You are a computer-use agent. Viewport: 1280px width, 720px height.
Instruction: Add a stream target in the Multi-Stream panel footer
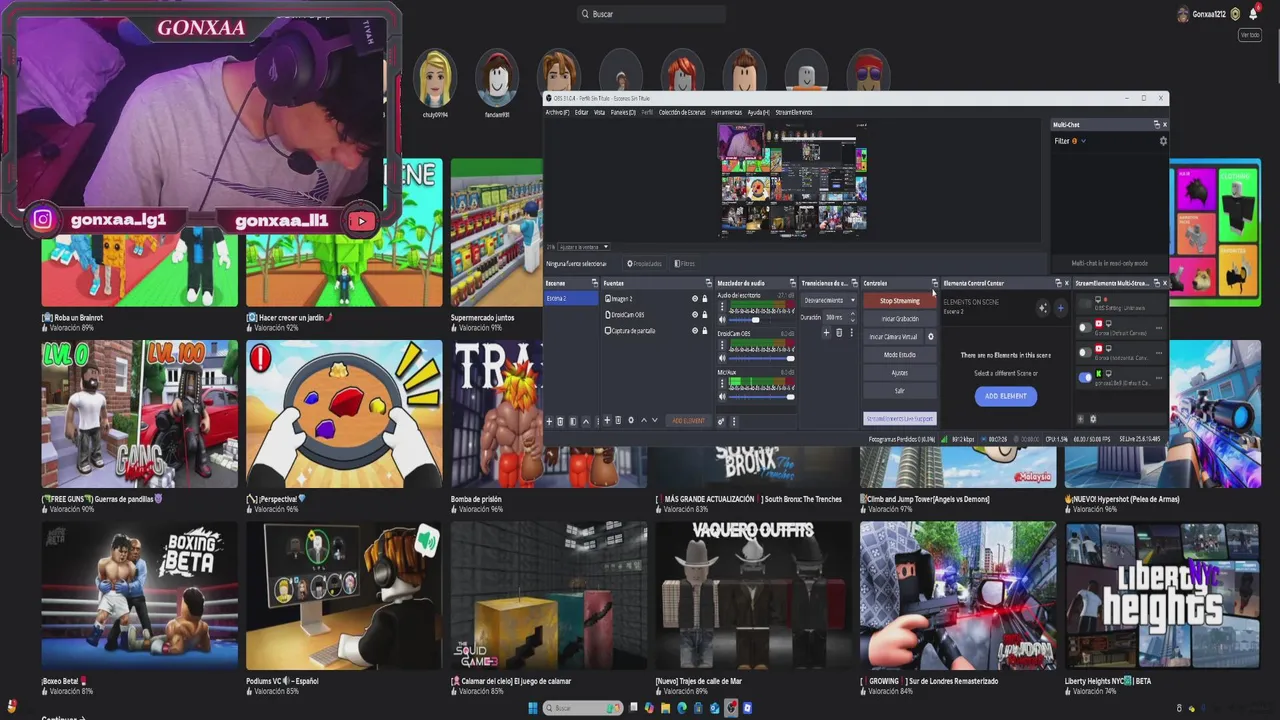(1080, 419)
